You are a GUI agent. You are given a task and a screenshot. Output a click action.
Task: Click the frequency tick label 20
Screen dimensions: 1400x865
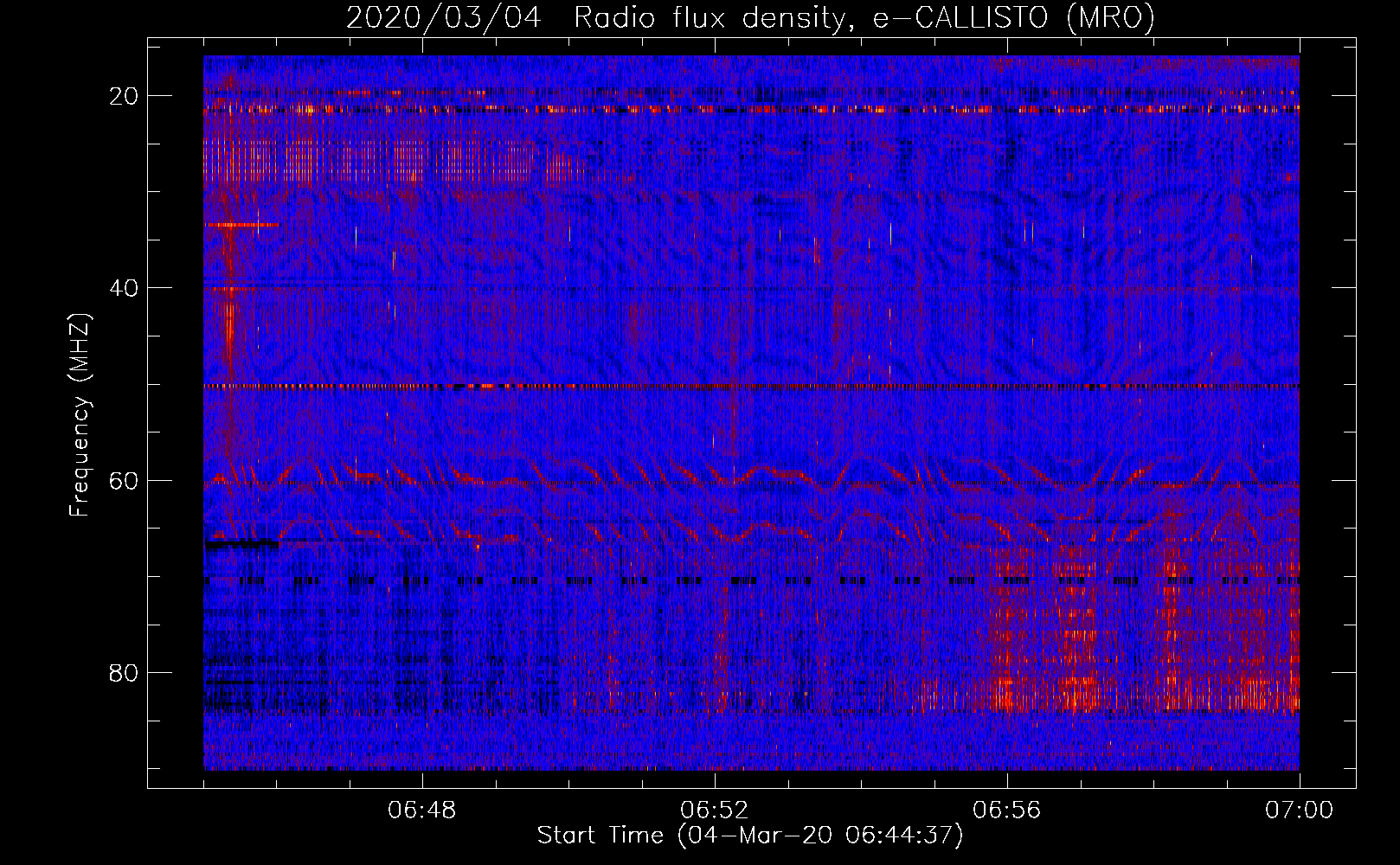[x=125, y=96]
